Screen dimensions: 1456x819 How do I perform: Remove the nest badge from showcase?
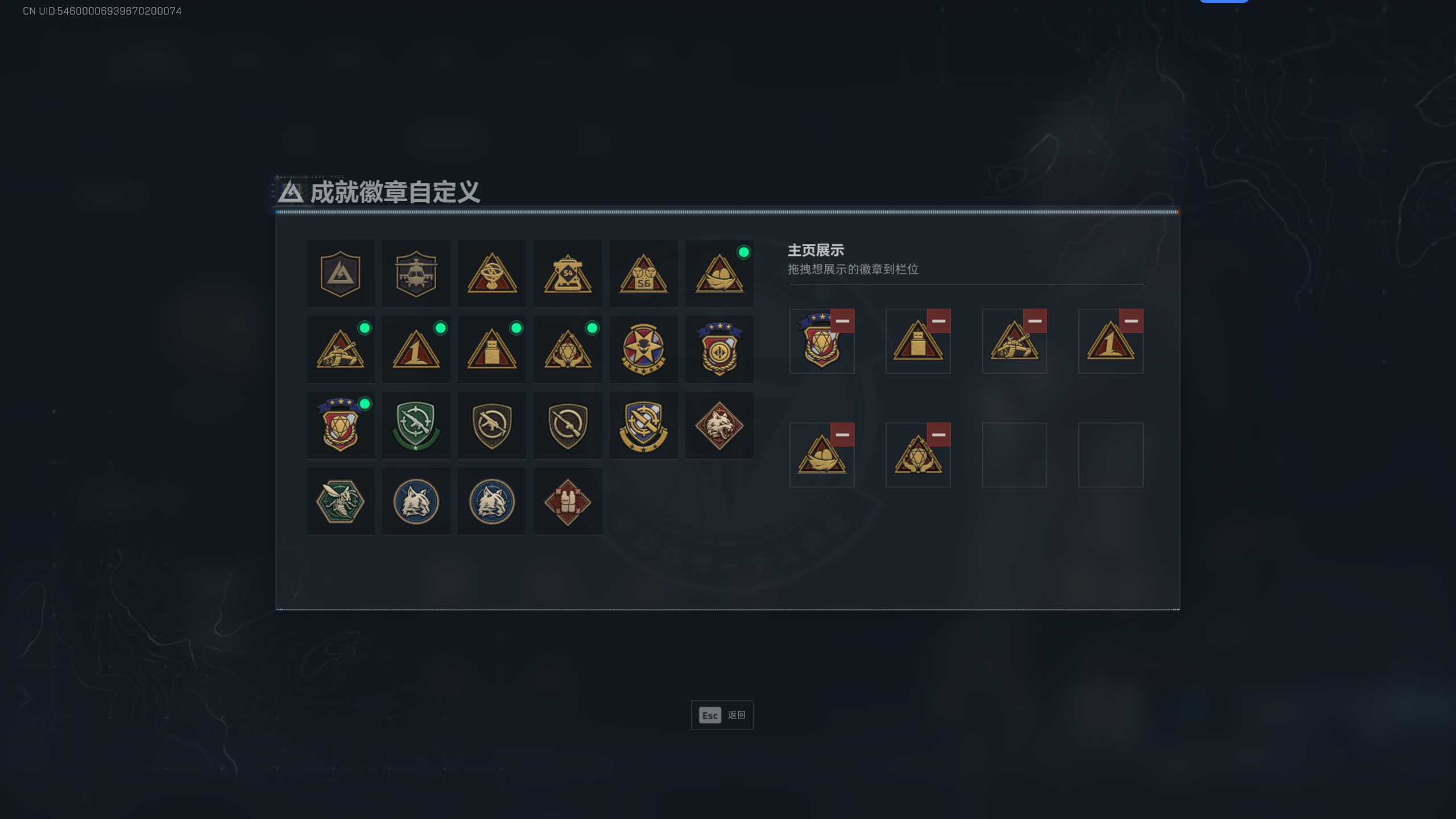tap(842, 435)
